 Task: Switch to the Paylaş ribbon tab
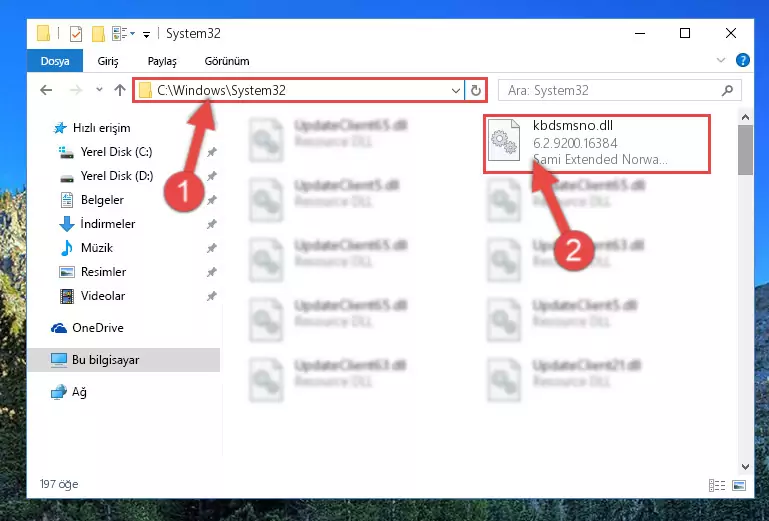[x=162, y=61]
